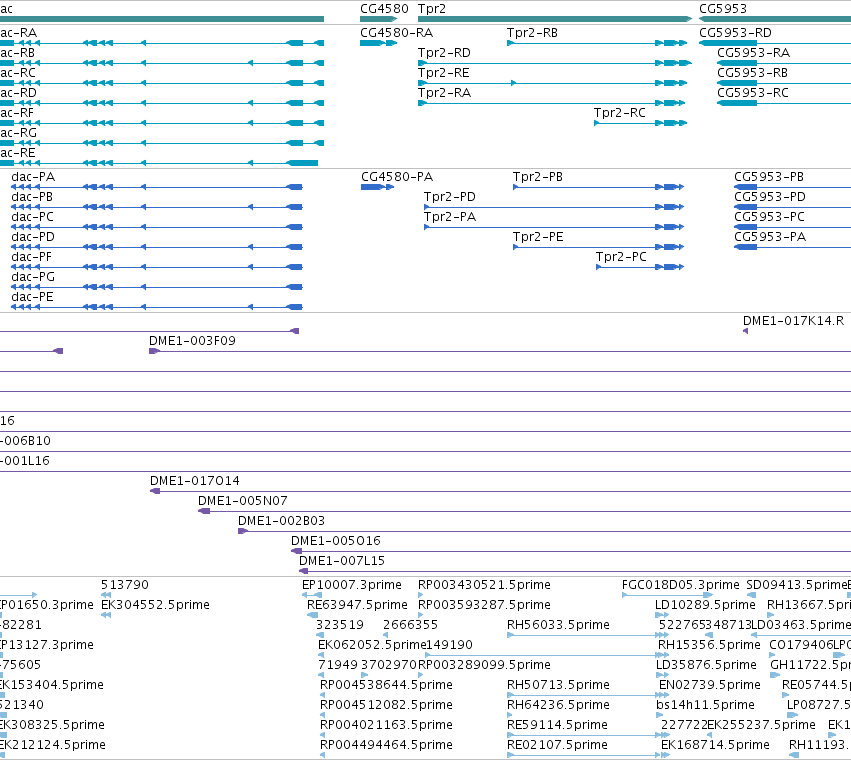Click the CG5953-RB transcript label

coord(752,73)
